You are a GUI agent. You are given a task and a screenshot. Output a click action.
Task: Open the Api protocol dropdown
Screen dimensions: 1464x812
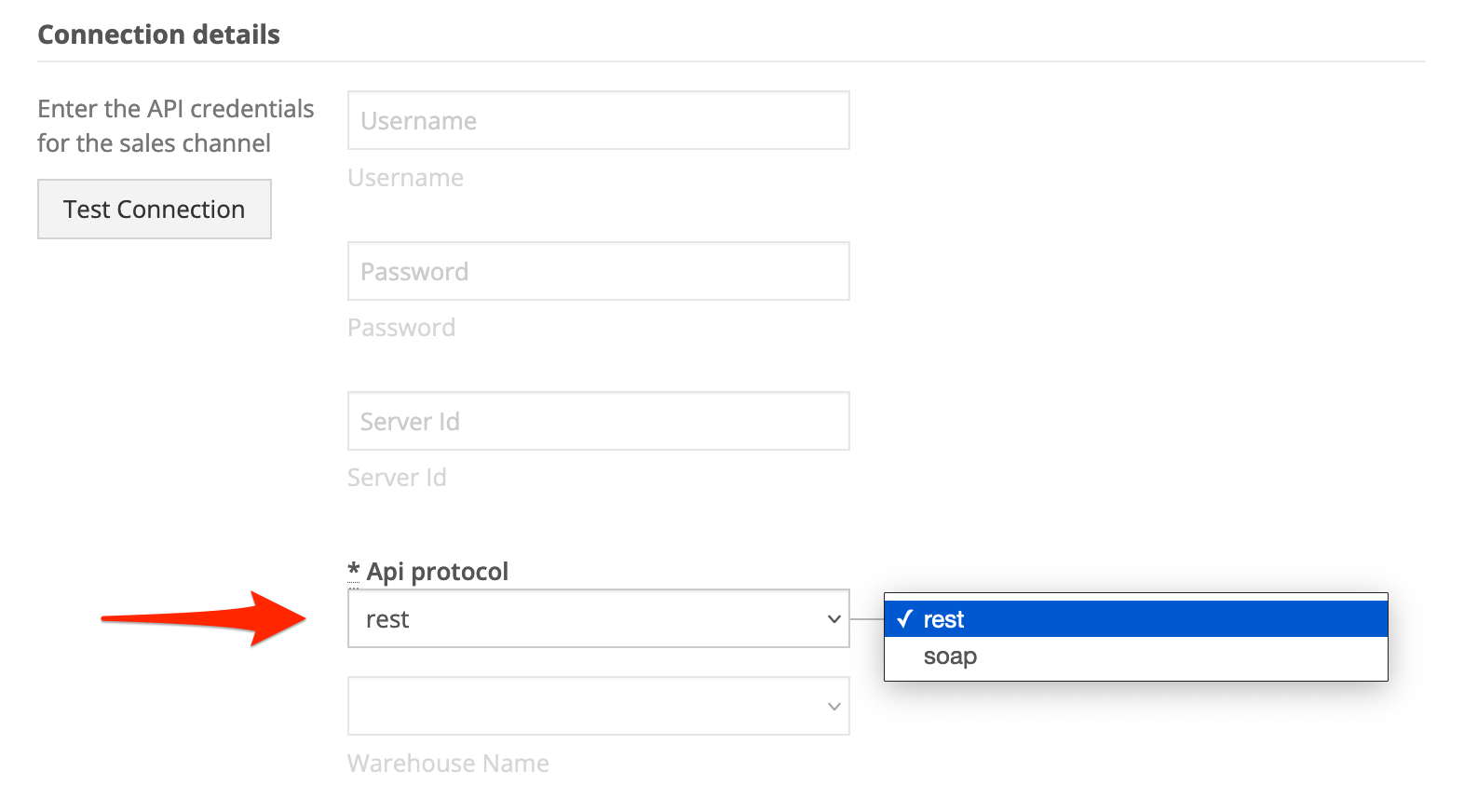click(599, 618)
